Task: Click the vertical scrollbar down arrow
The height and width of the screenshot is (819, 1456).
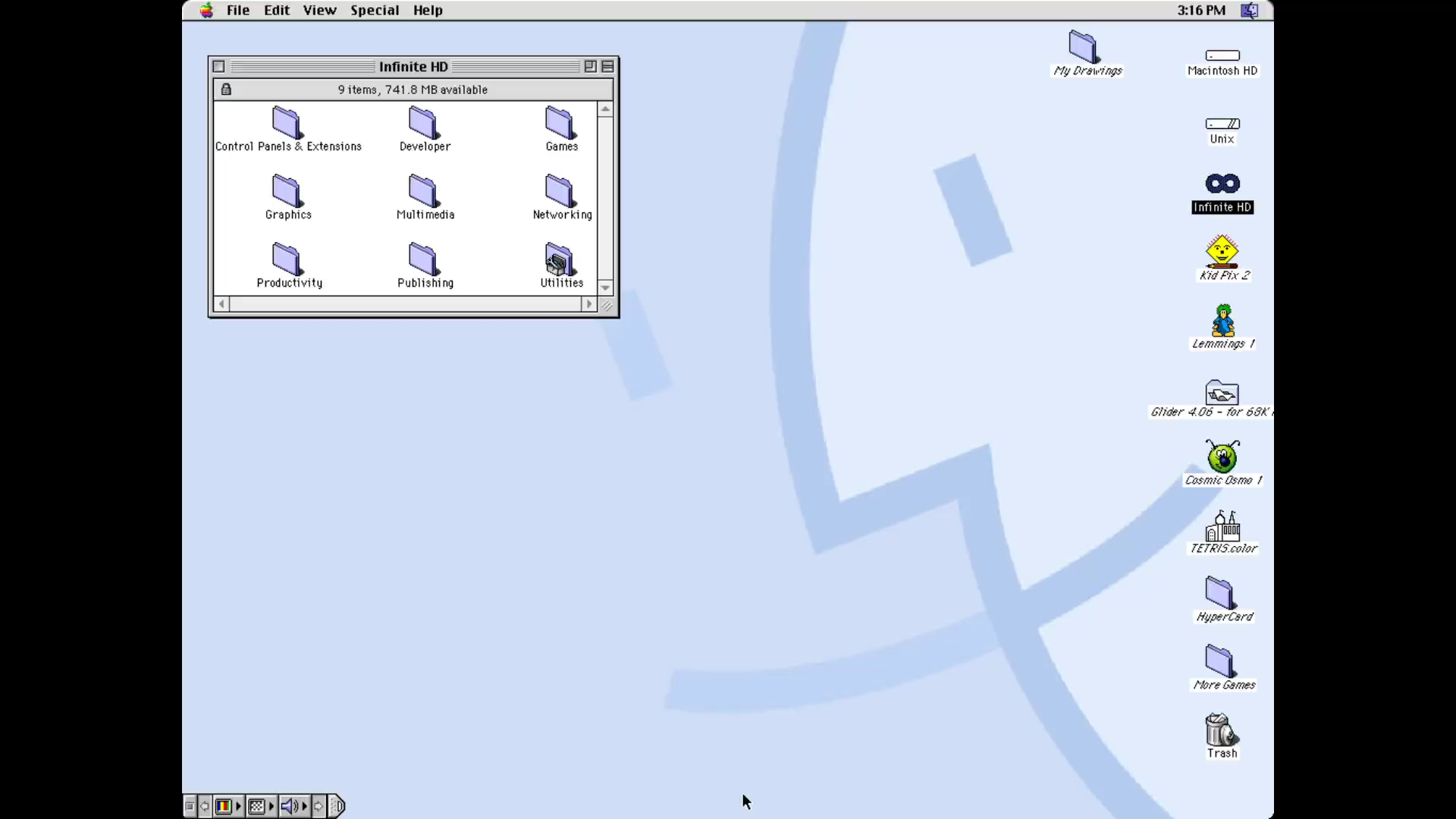Action: coord(605,288)
